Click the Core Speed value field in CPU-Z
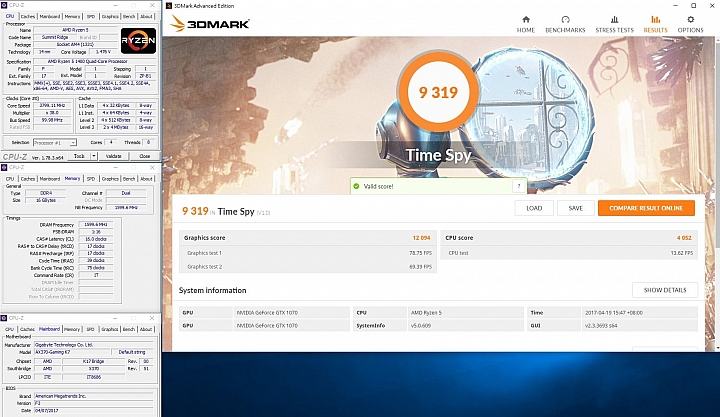This screenshot has width=720, height=417. tap(52, 106)
